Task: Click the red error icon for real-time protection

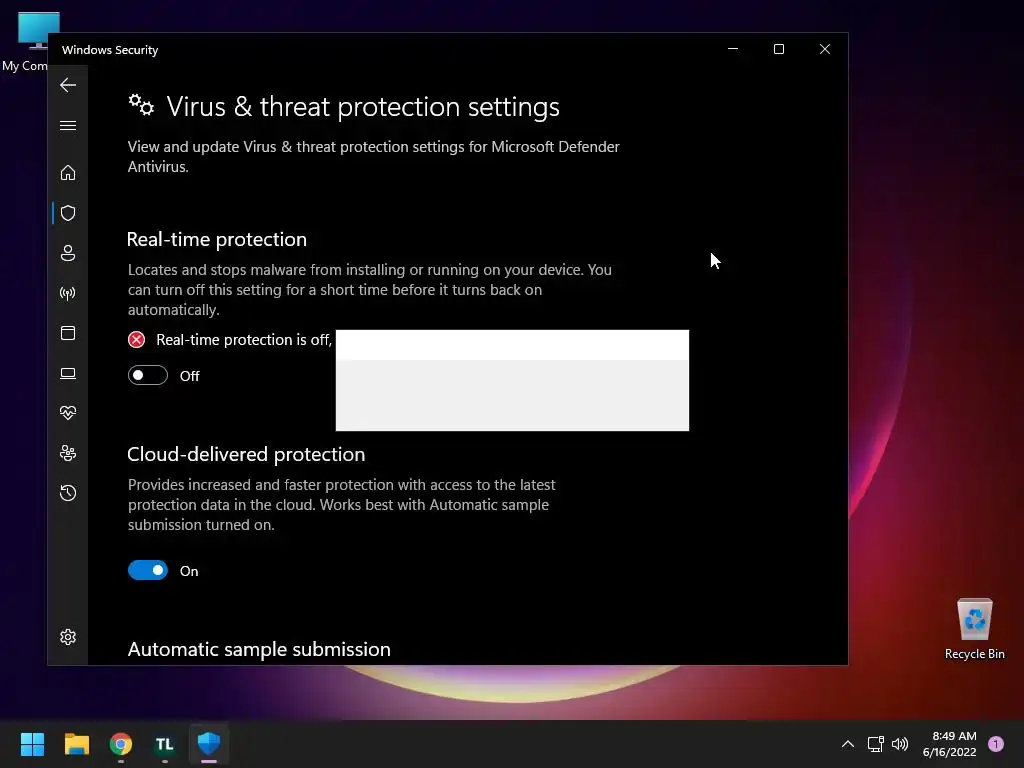Action: coord(136,340)
